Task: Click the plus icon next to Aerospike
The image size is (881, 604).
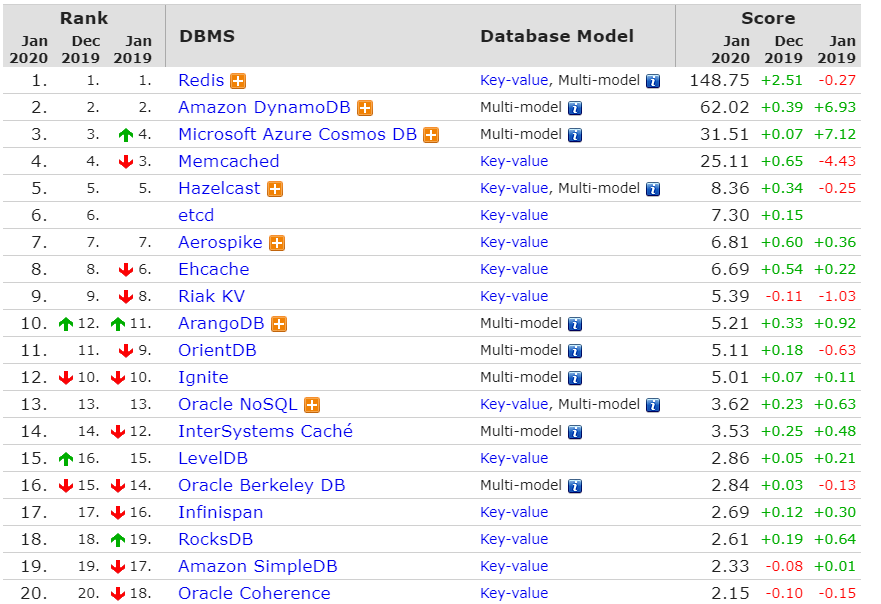Action: (x=277, y=243)
